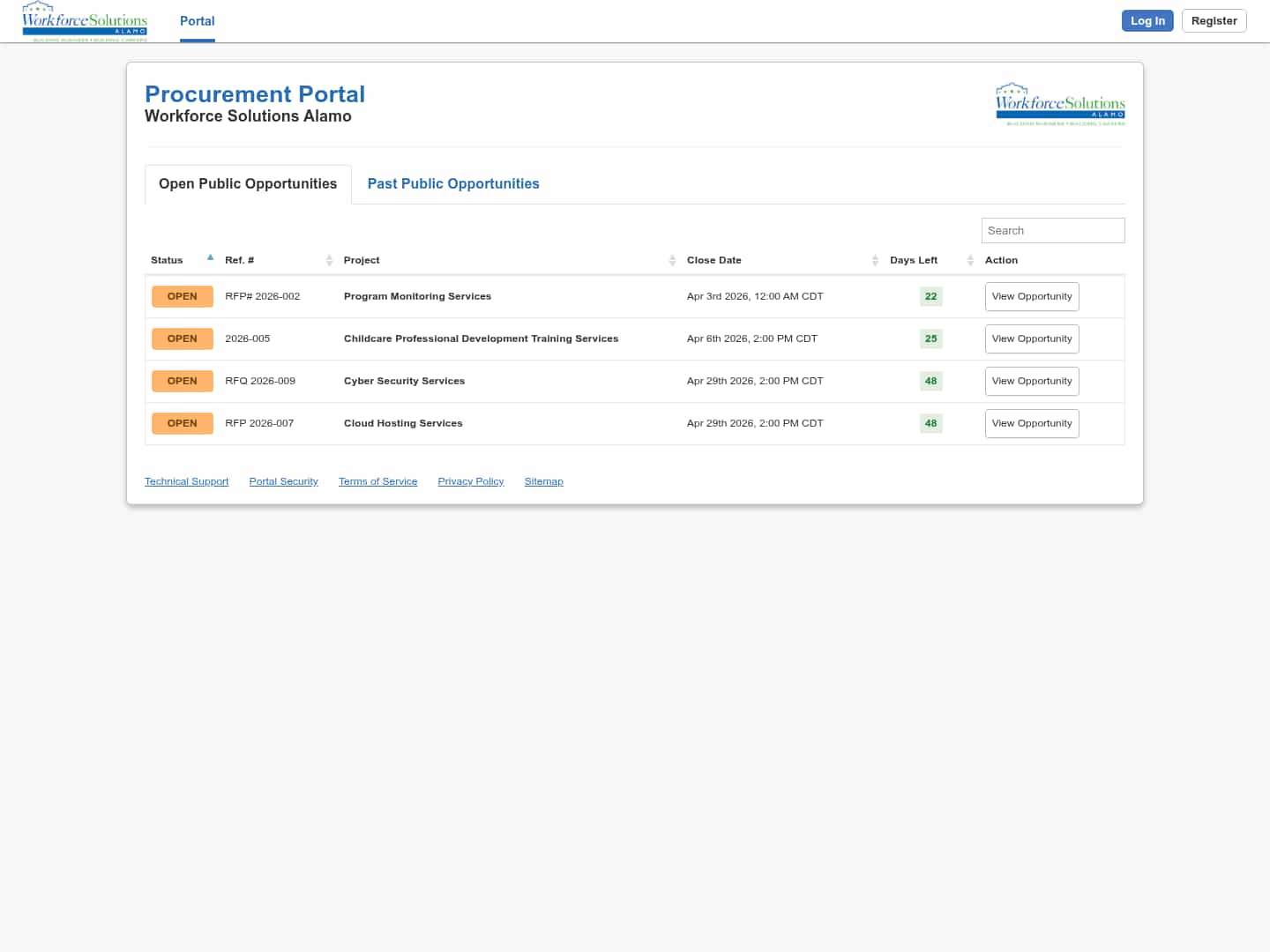Switch to Past Public Opportunities tab
Screen dimensions: 1270x952
[x=453, y=183]
